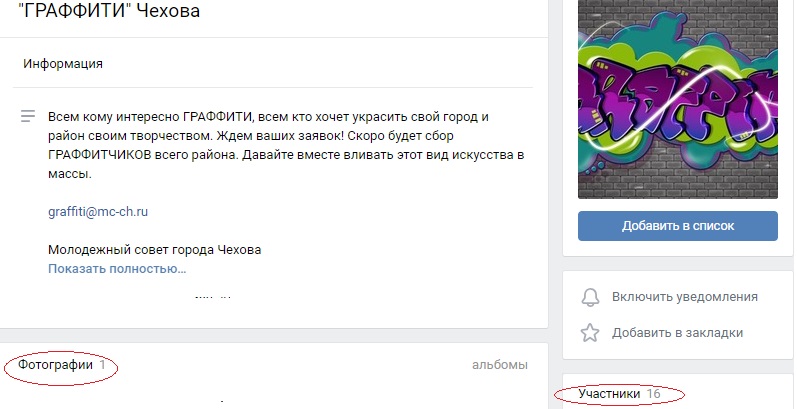
Task: Click the Молодежный совет города Чехова line
Action: (x=155, y=250)
